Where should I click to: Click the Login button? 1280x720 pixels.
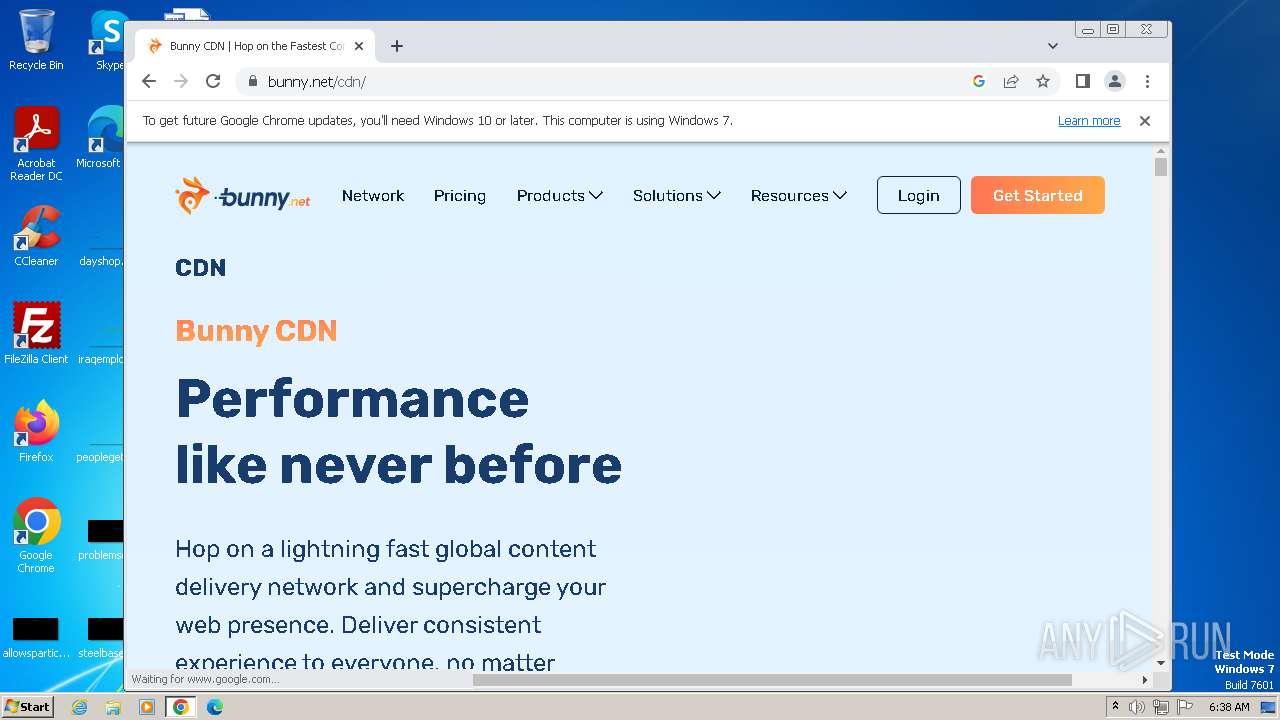919,196
